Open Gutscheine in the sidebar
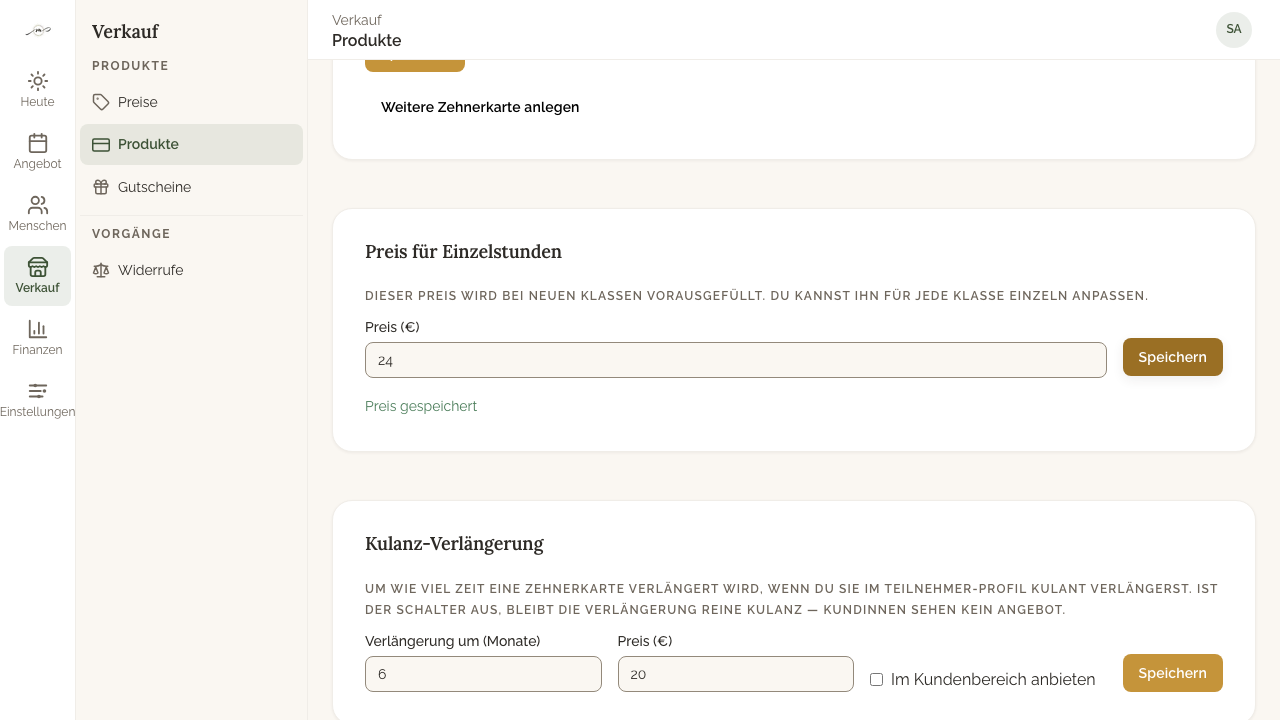Image resolution: width=1280 pixels, height=720 pixels. 191,187
